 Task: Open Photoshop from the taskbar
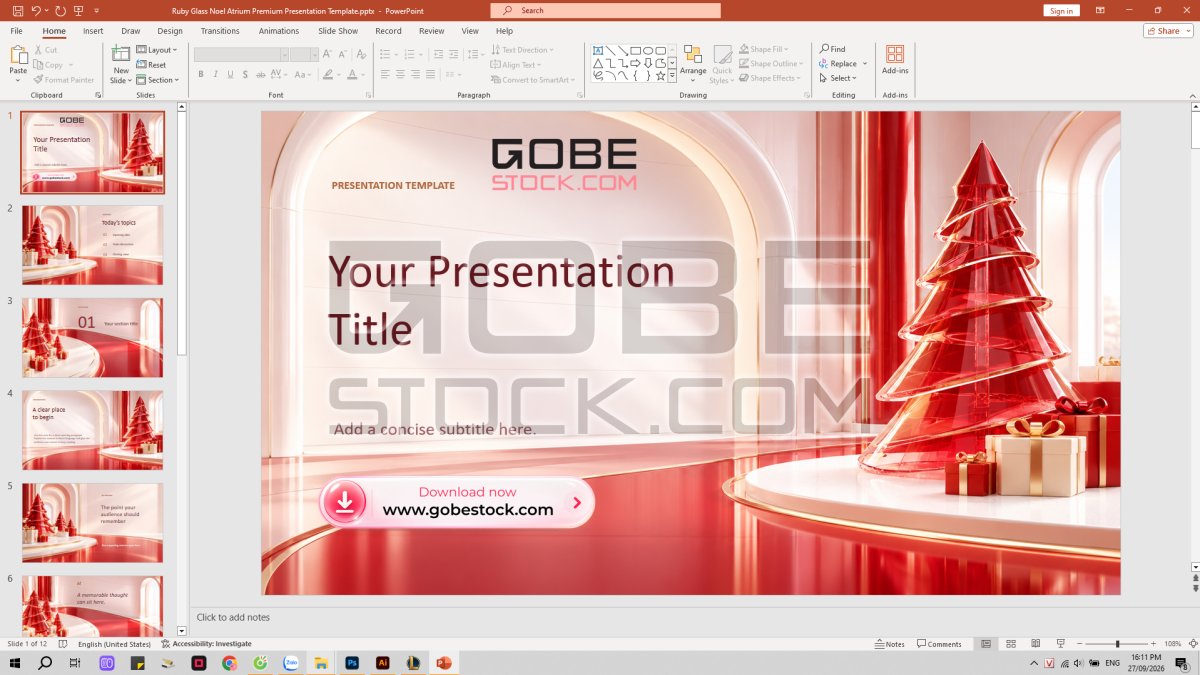[x=352, y=663]
